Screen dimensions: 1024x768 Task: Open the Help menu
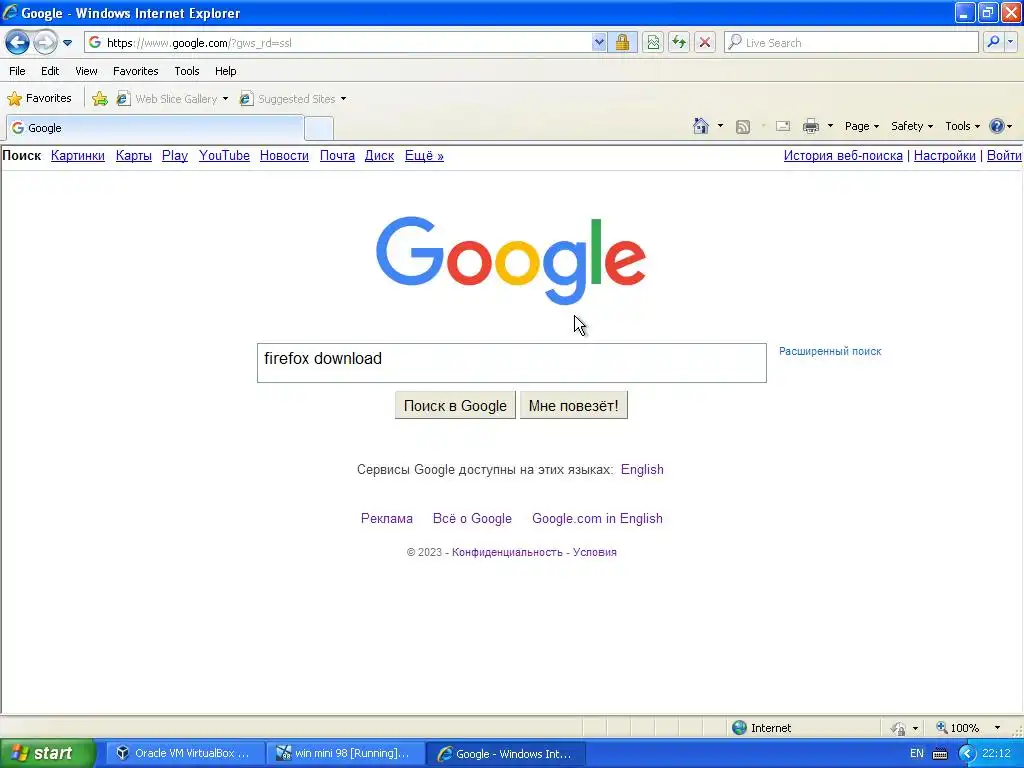(x=225, y=71)
